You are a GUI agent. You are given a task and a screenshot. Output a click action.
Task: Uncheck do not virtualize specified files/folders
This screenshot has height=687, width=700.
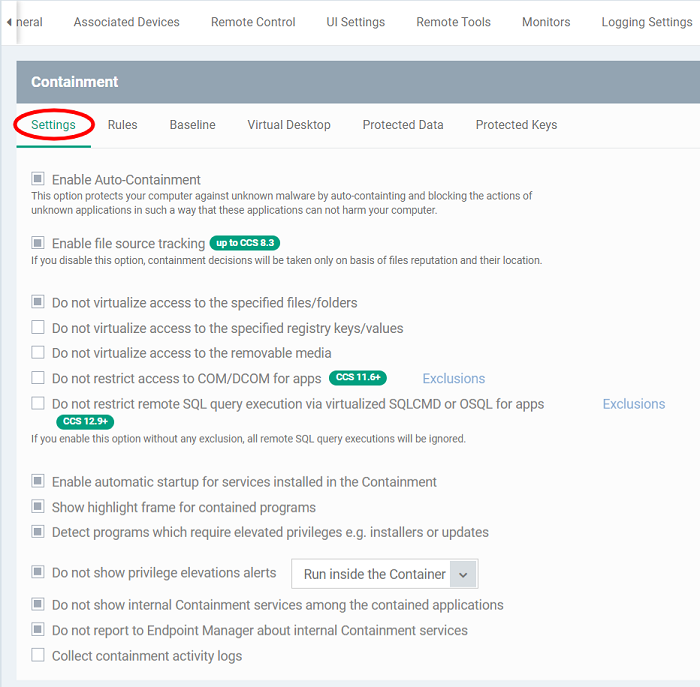[38, 302]
